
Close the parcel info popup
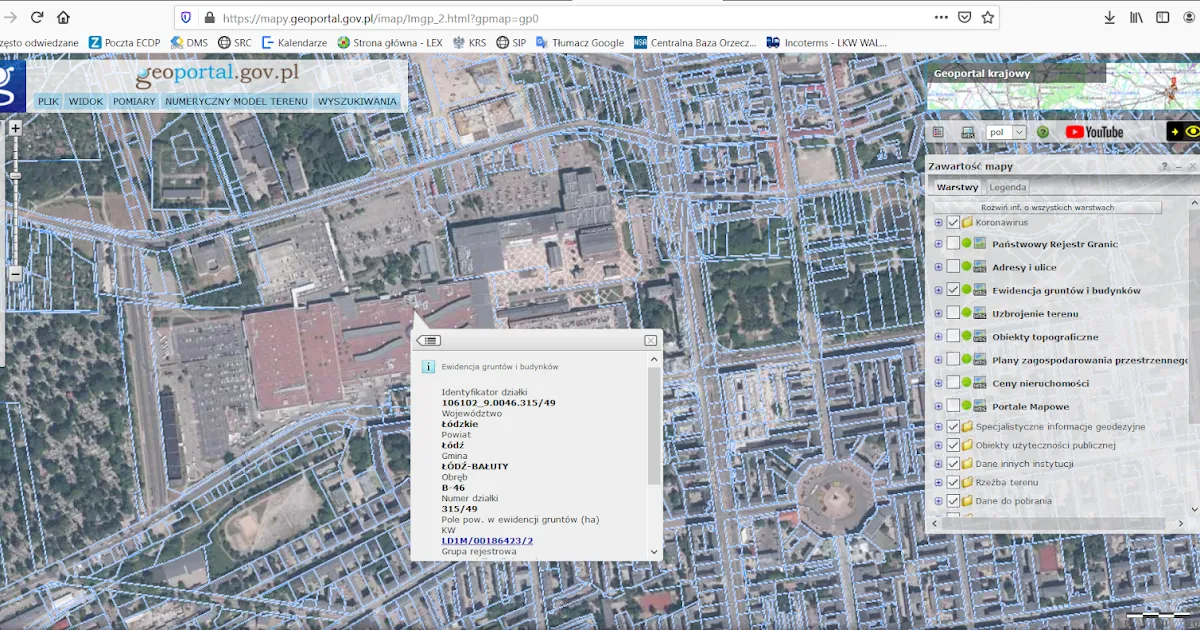[651, 340]
